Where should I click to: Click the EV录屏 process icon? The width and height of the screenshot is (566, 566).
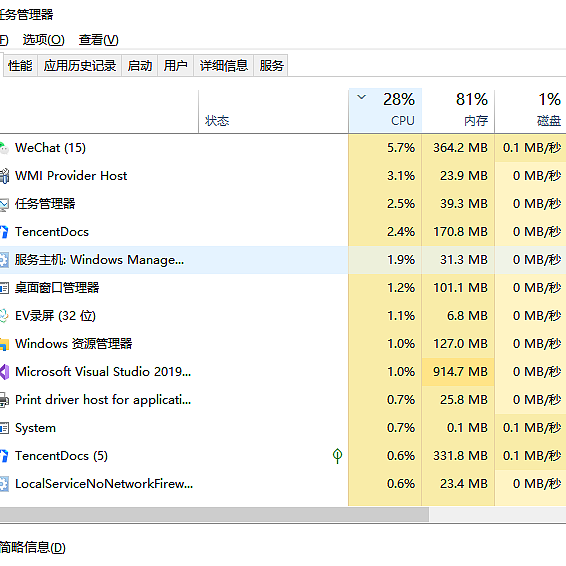4,316
